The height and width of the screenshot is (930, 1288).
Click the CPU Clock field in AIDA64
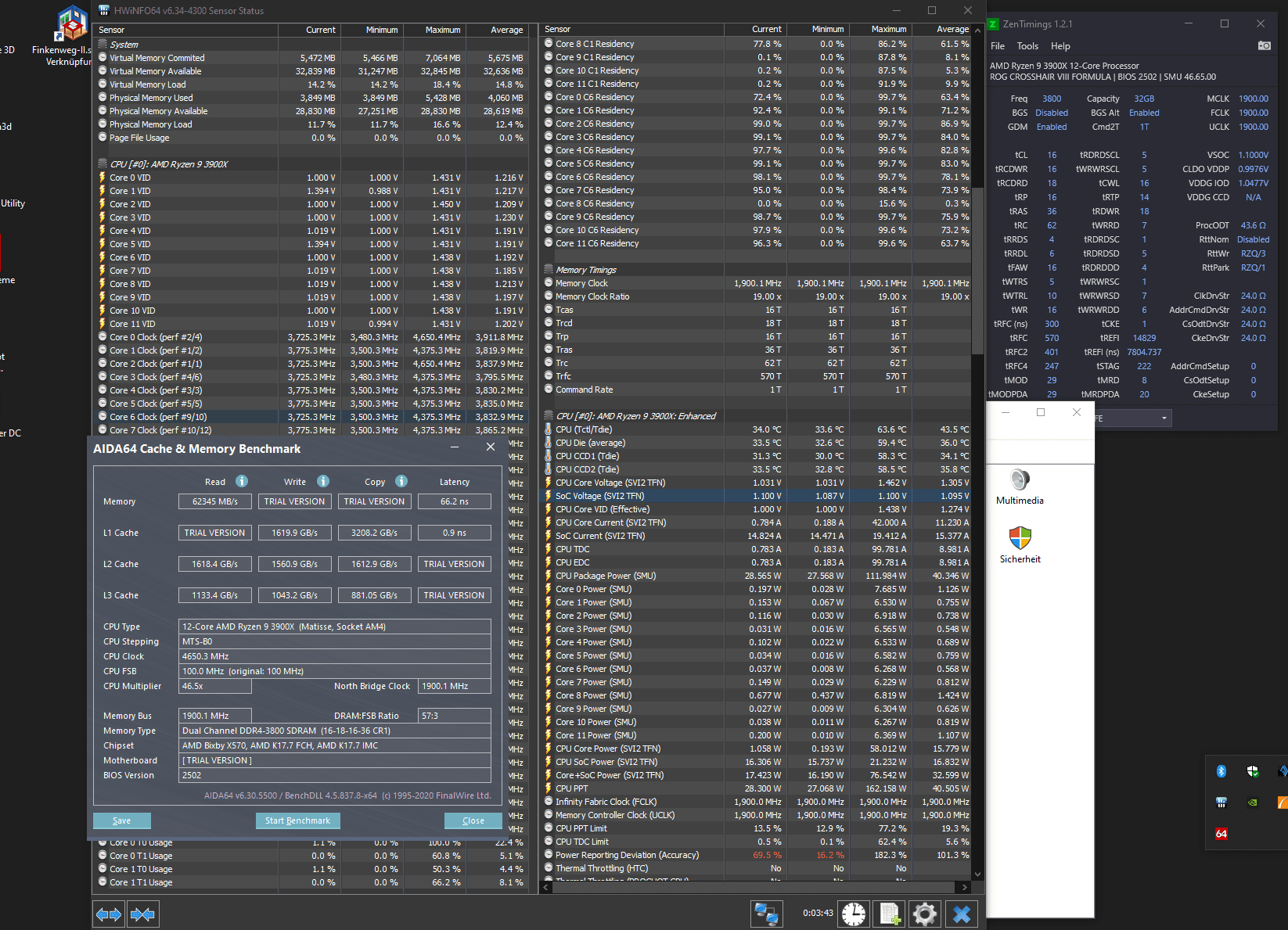335,656
